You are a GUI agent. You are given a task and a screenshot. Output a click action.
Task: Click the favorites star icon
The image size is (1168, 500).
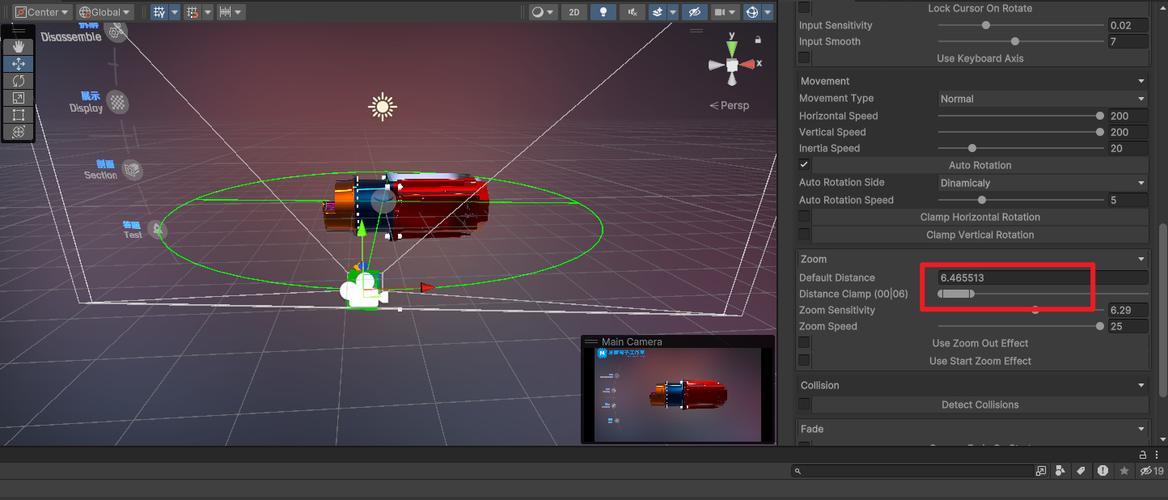click(1124, 471)
